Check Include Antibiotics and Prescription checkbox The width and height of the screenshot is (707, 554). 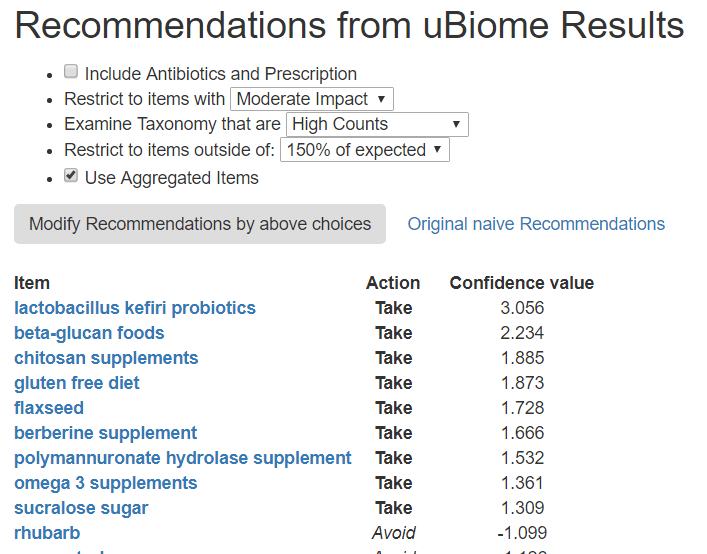[71, 72]
